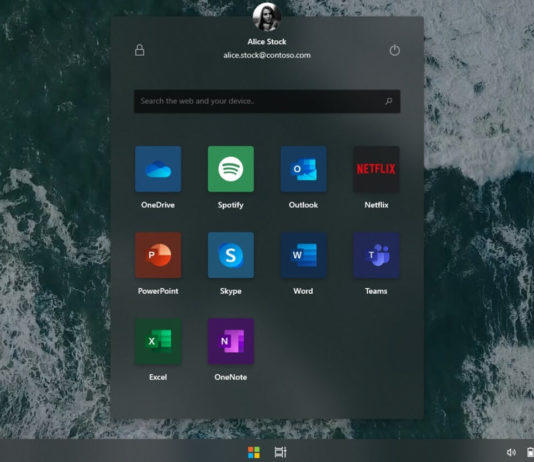Viewport: 534px width, 462px height.
Task: Click the 'Excel' label text
Action: pos(158,377)
